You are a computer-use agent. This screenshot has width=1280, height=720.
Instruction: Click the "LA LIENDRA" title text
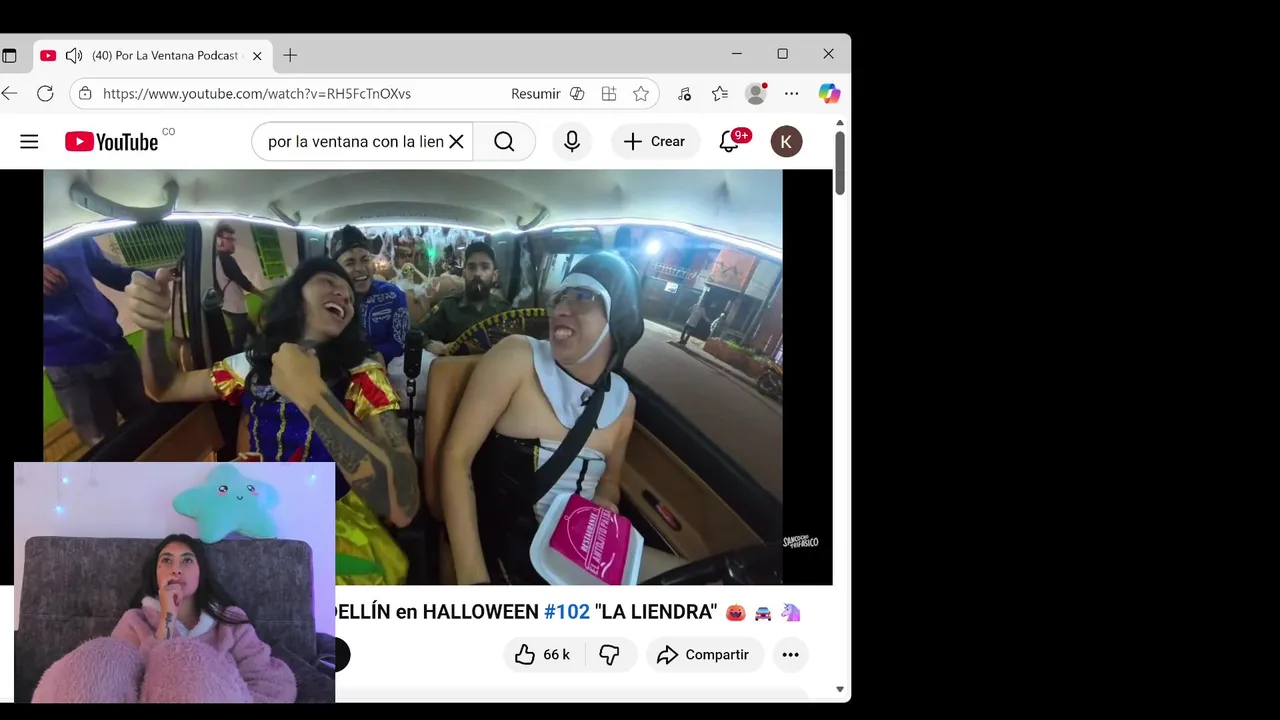(656, 612)
